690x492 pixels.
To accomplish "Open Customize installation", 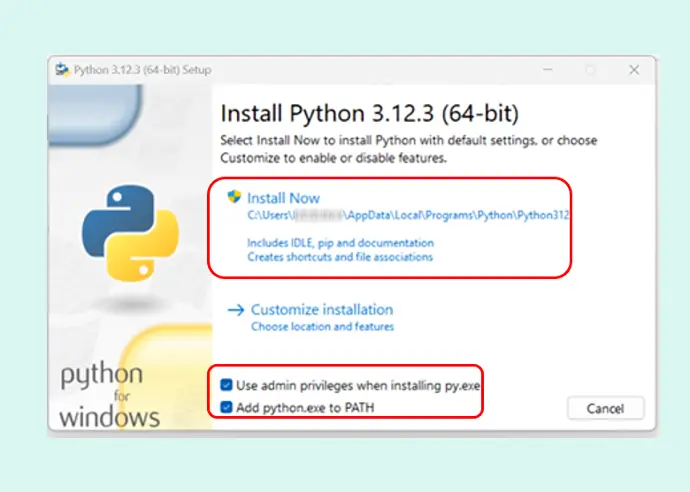I will [322, 309].
